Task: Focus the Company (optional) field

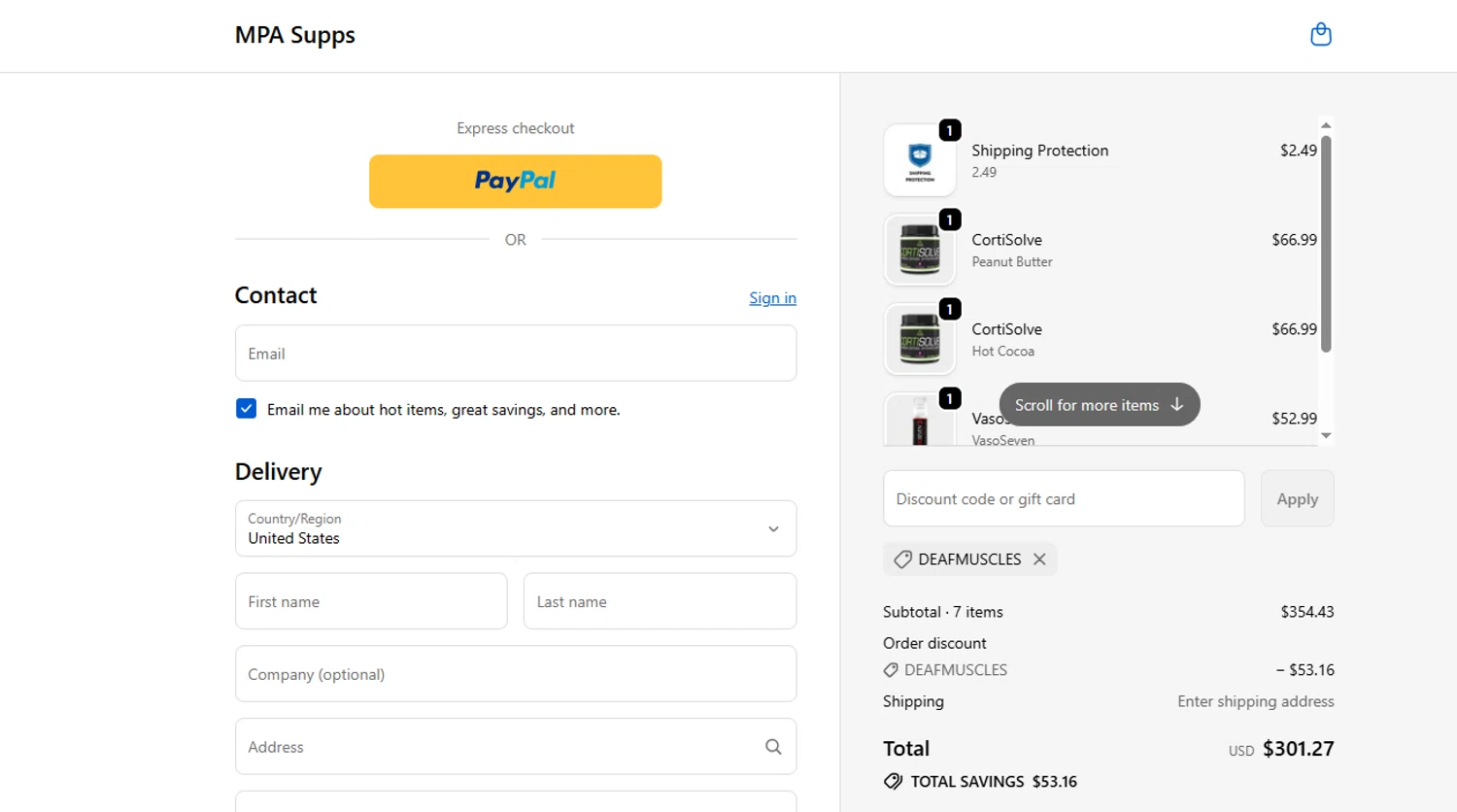Action: point(516,674)
